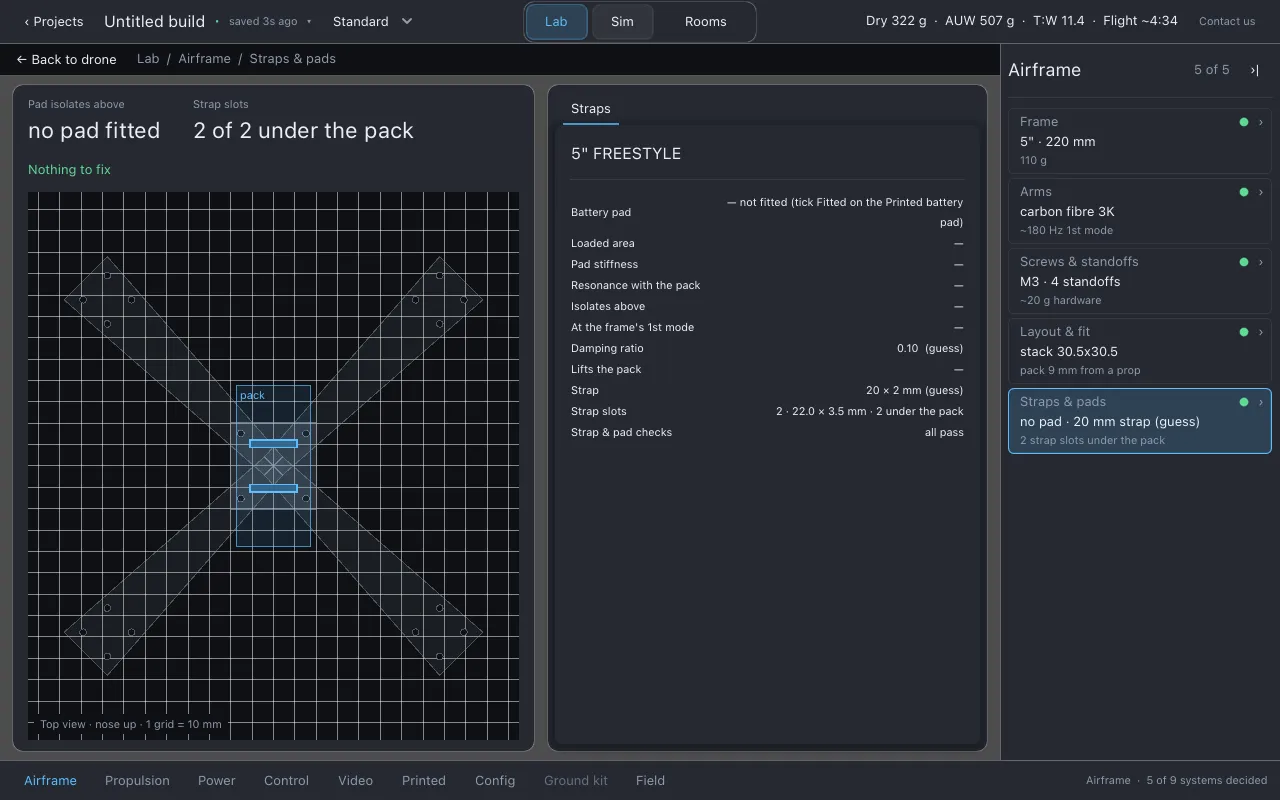Select the Arms carbon fibre 3K card

[x=1140, y=211]
